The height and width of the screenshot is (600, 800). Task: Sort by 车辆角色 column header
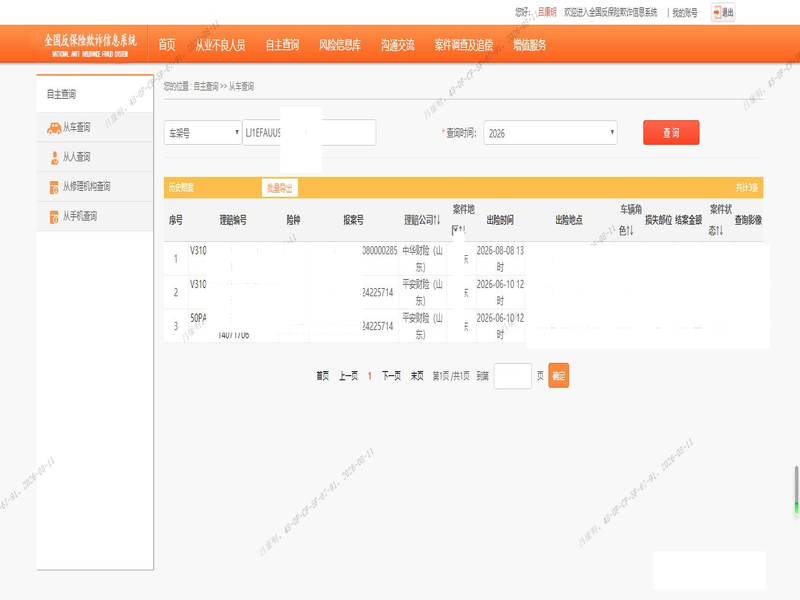coord(631,220)
